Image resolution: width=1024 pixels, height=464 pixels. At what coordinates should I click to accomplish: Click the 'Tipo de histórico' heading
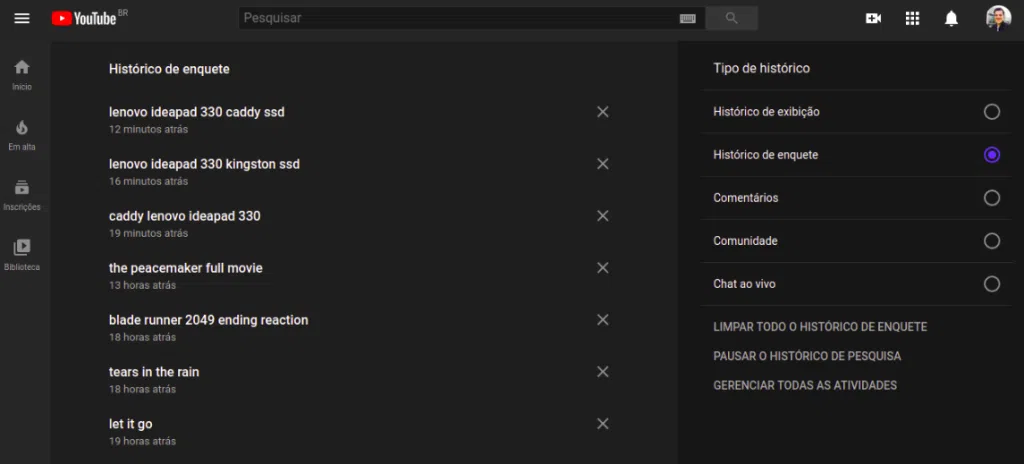click(x=761, y=68)
